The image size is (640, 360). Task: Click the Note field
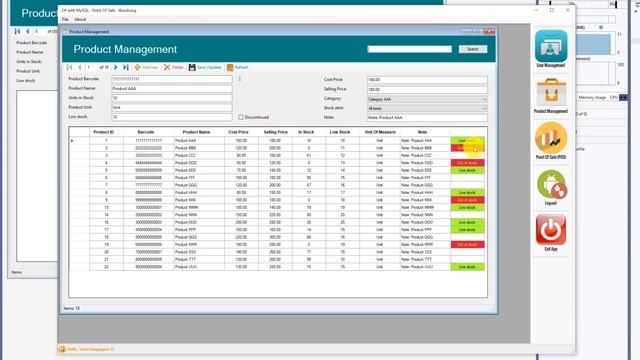tap(427, 118)
